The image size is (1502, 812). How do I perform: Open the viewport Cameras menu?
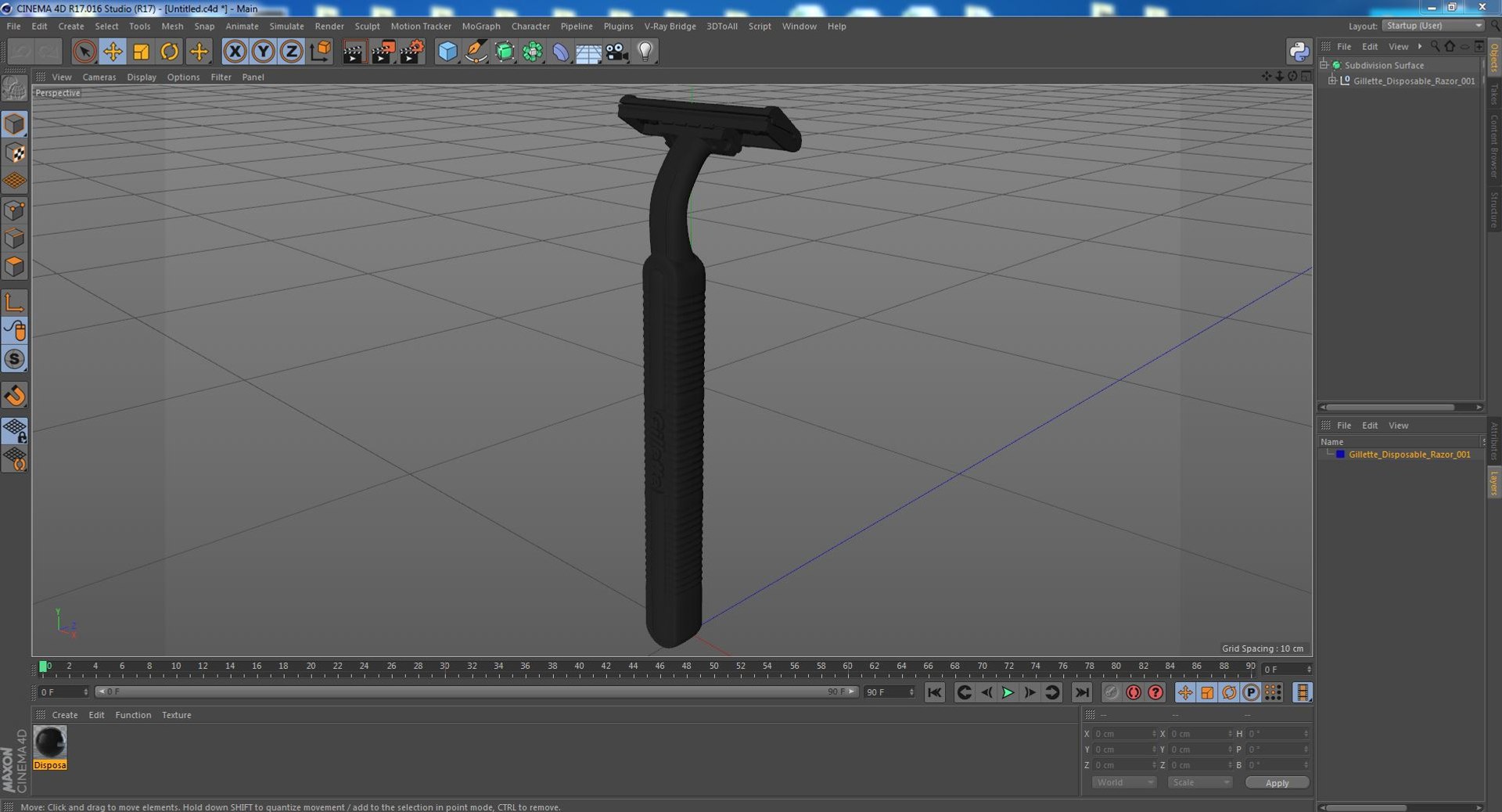[99, 77]
